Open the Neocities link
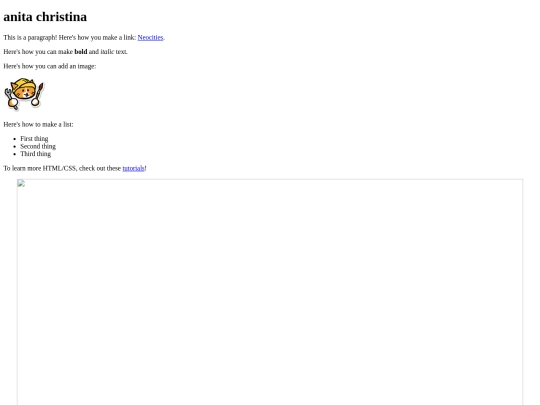Viewport: 540px width, 405px height. 150,37
